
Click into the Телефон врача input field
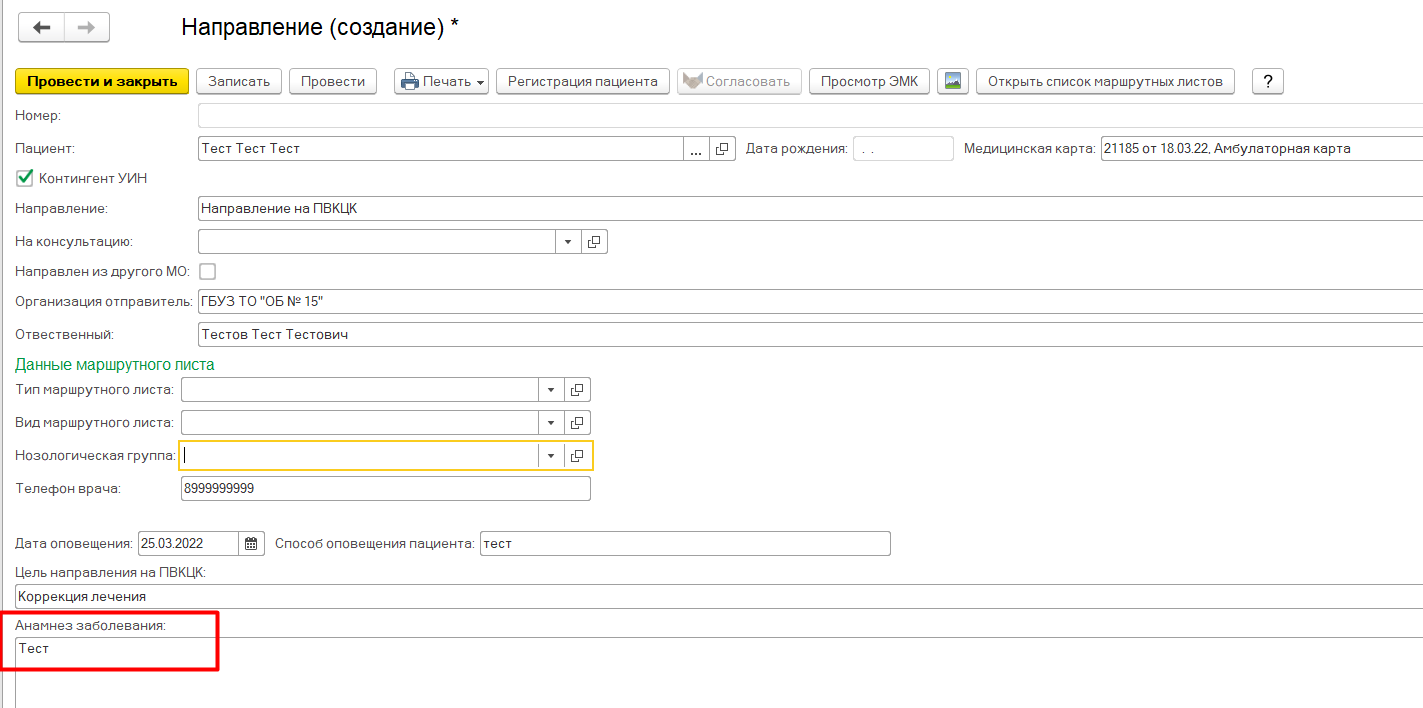coord(385,489)
